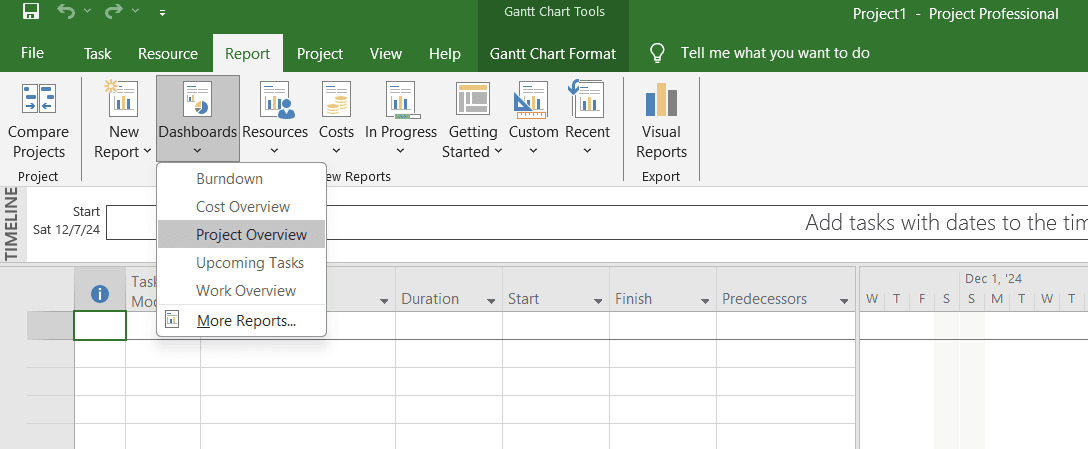Click the timeline Start Sat 12/7/24 label
This screenshot has width=1088, height=449.
click(x=67, y=221)
